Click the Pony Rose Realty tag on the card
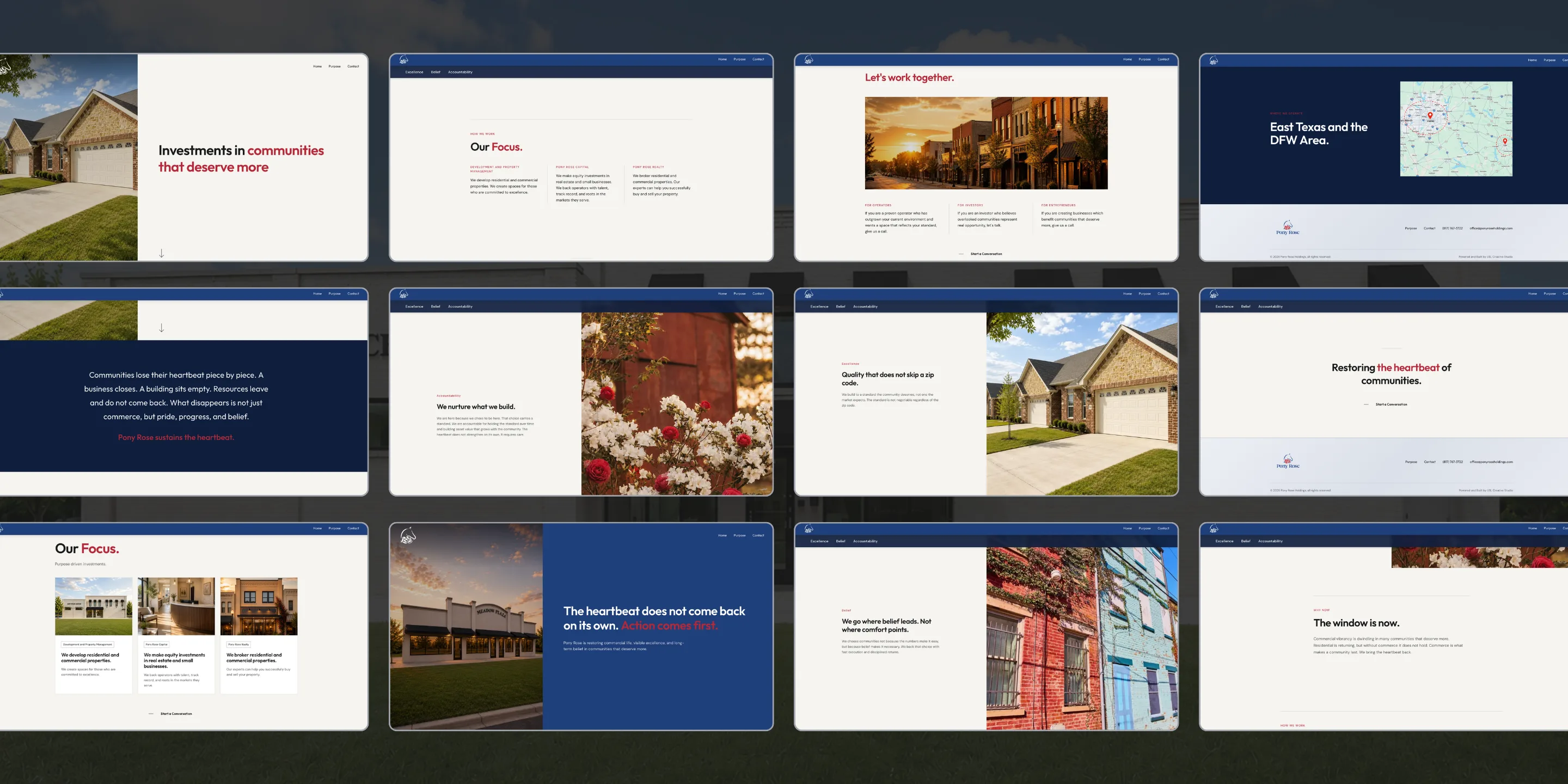Viewport: 1568px width, 784px height. [x=238, y=644]
